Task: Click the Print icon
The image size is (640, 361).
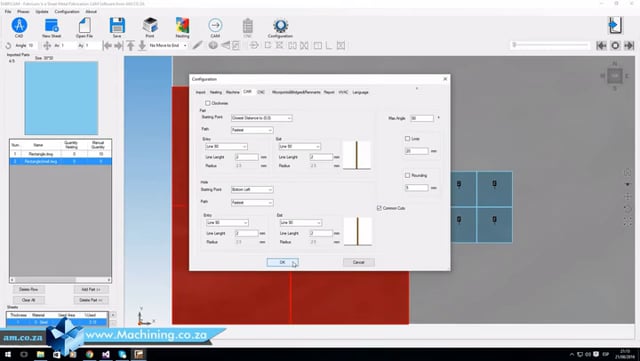Action: (x=150, y=25)
